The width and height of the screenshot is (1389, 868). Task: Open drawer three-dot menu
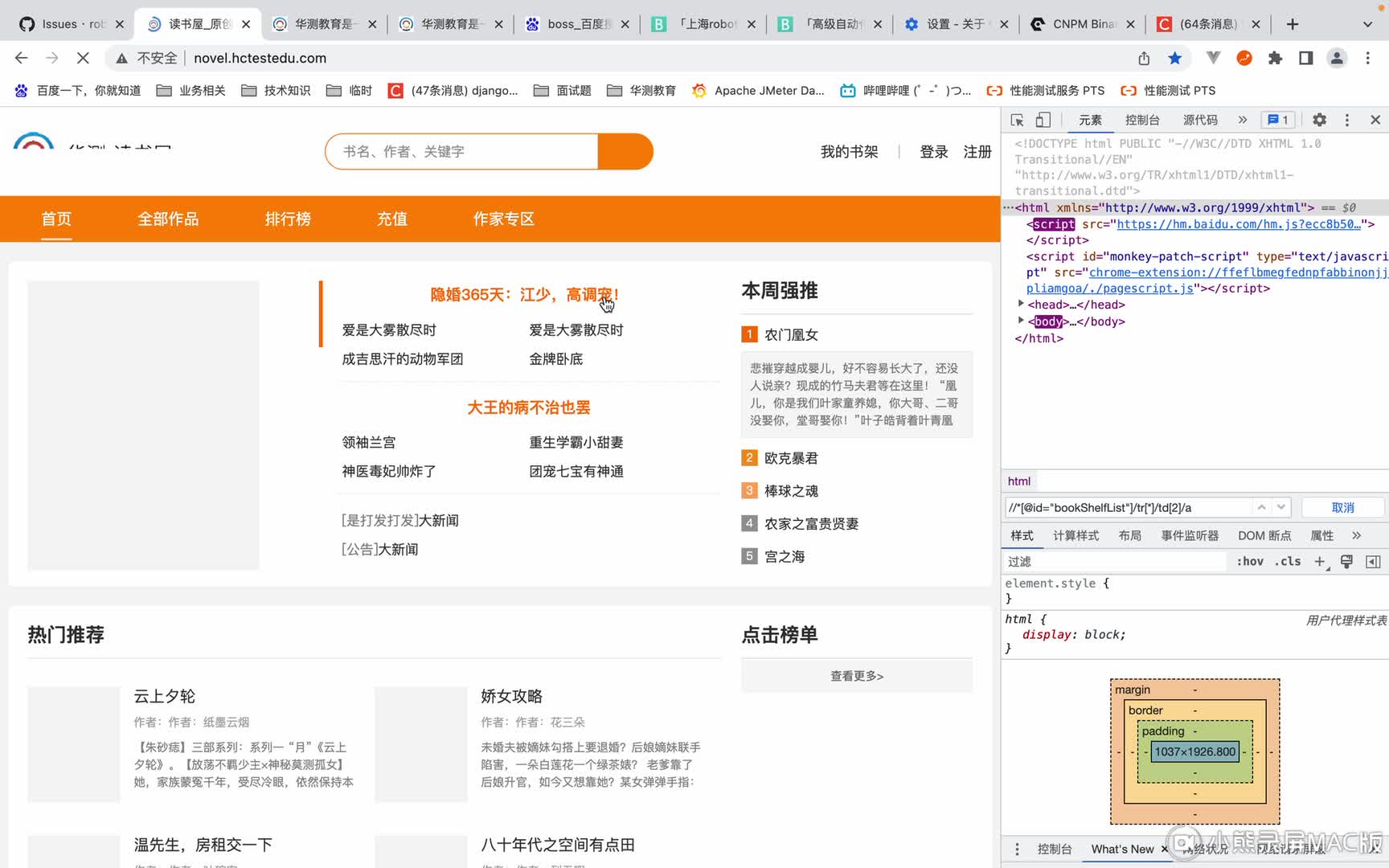1017,849
